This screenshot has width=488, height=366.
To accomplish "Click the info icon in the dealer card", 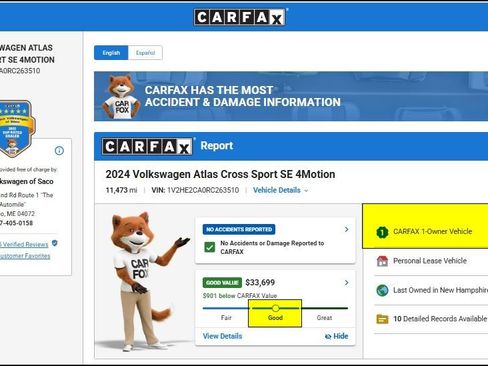I will pos(59,151).
